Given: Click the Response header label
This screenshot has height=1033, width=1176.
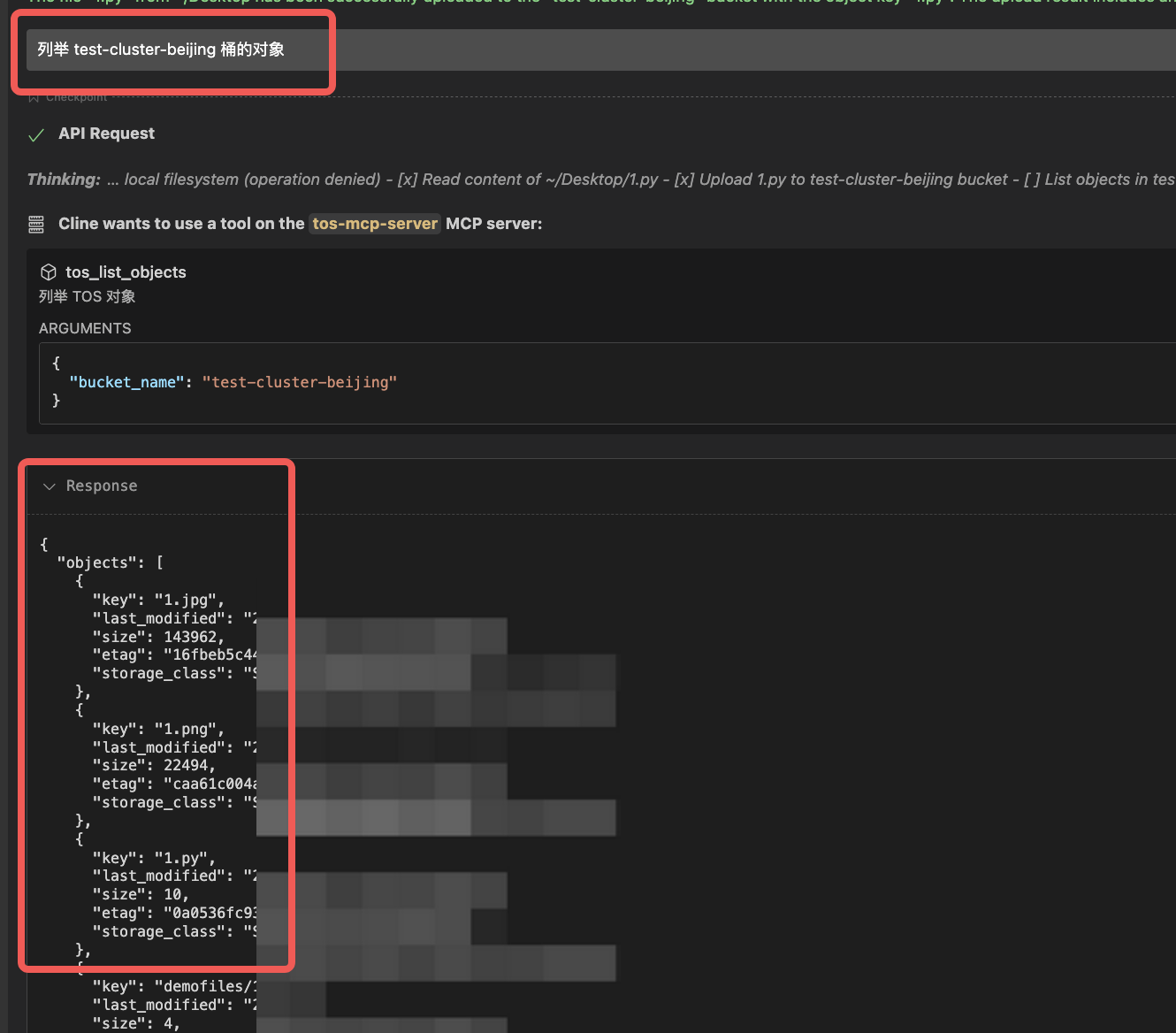Looking at the screenshot, I should [x=102, y=486].
